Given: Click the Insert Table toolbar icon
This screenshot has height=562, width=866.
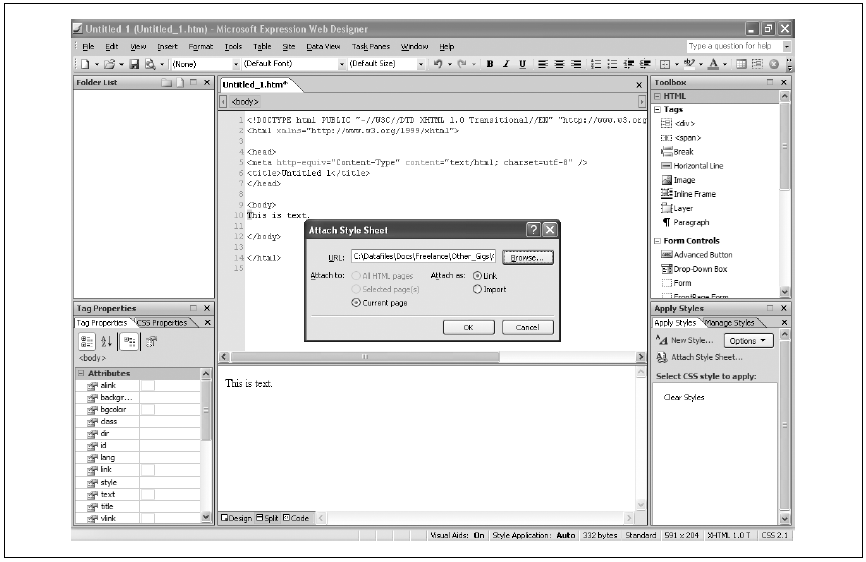Looking at the screenshot, I should (741, 64).
